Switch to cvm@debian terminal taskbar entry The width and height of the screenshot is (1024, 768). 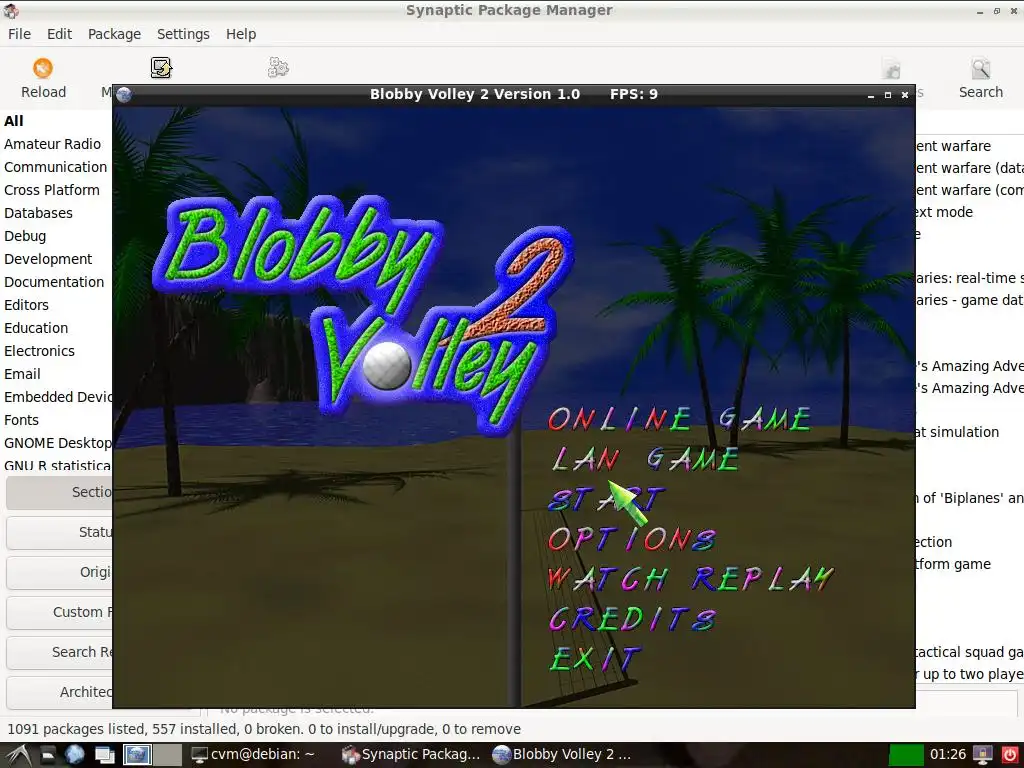tap(253, 755)
